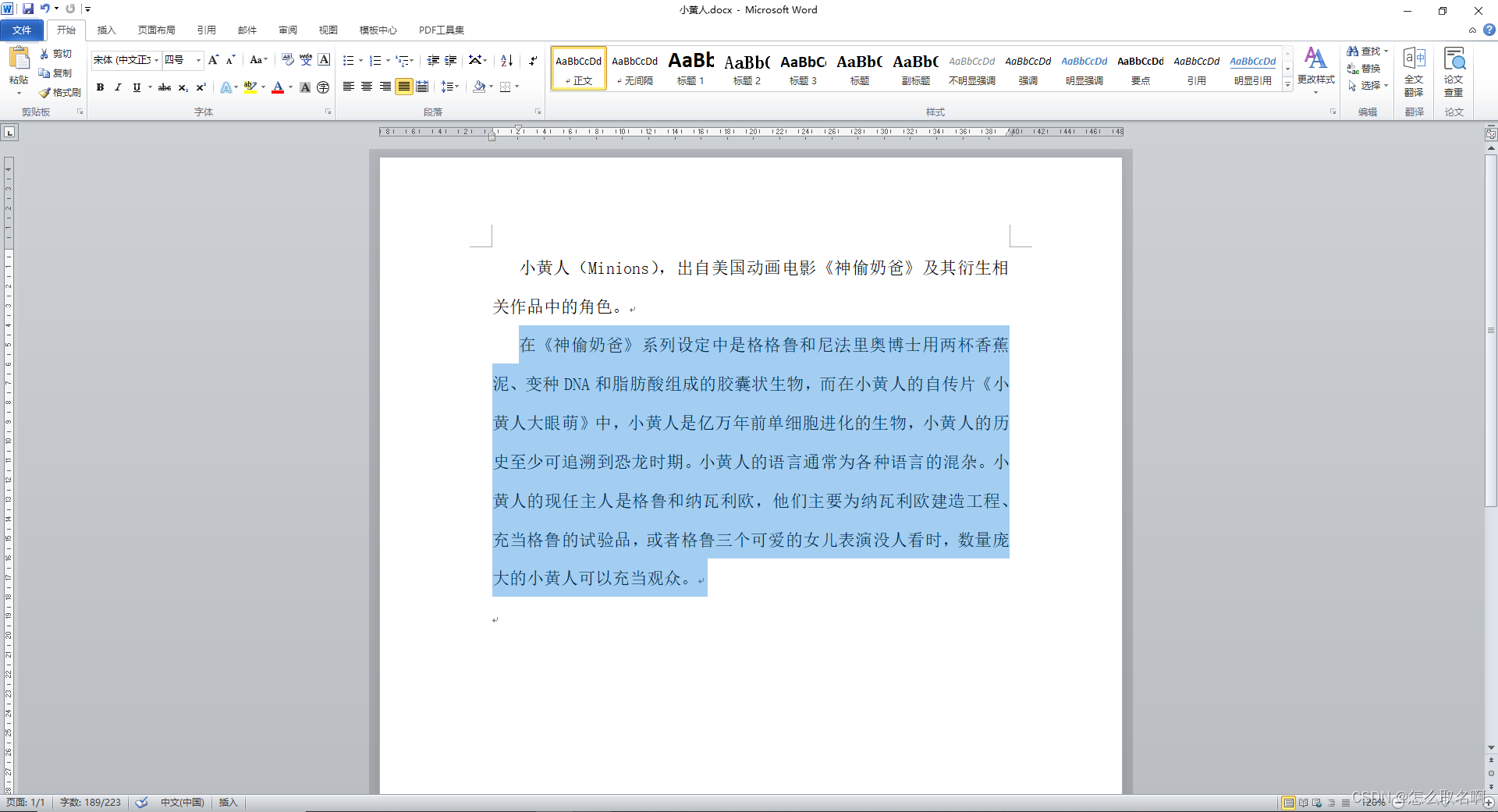Open the Select (选择) dropdown
The width and height of the screenshot is (1498, 812).
pyautogui.click(x=1368, y=86)
